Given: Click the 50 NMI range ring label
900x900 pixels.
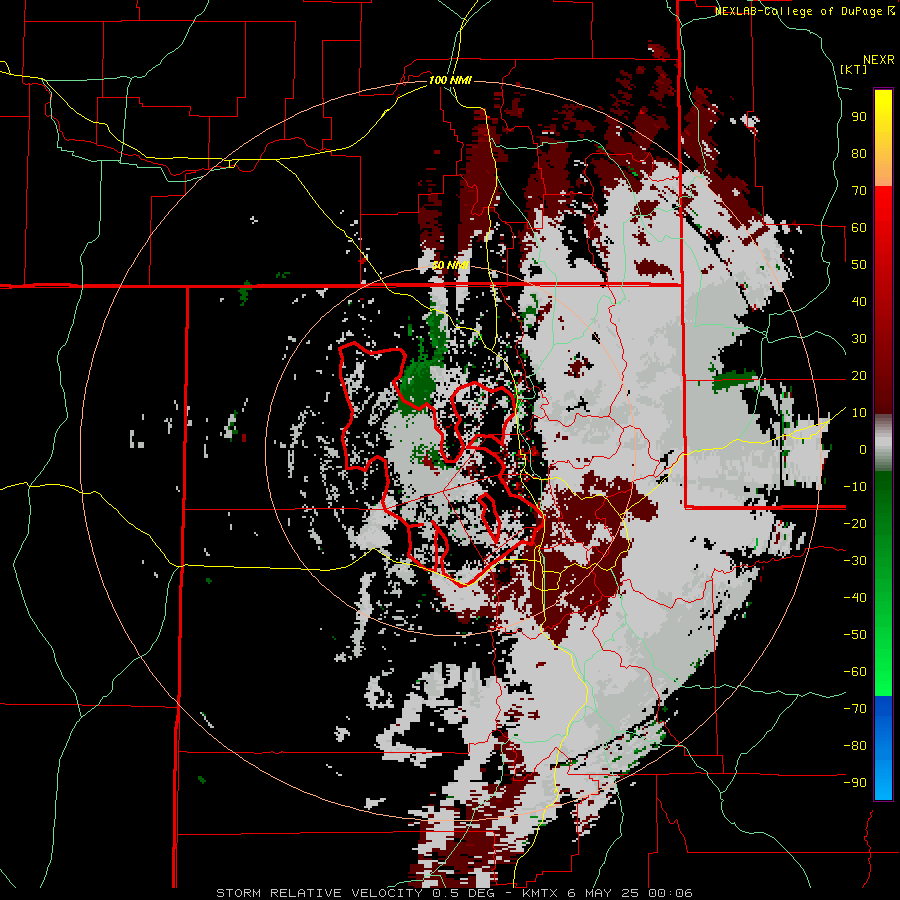Looking at the screenshot, I should (x=450, y=265).
